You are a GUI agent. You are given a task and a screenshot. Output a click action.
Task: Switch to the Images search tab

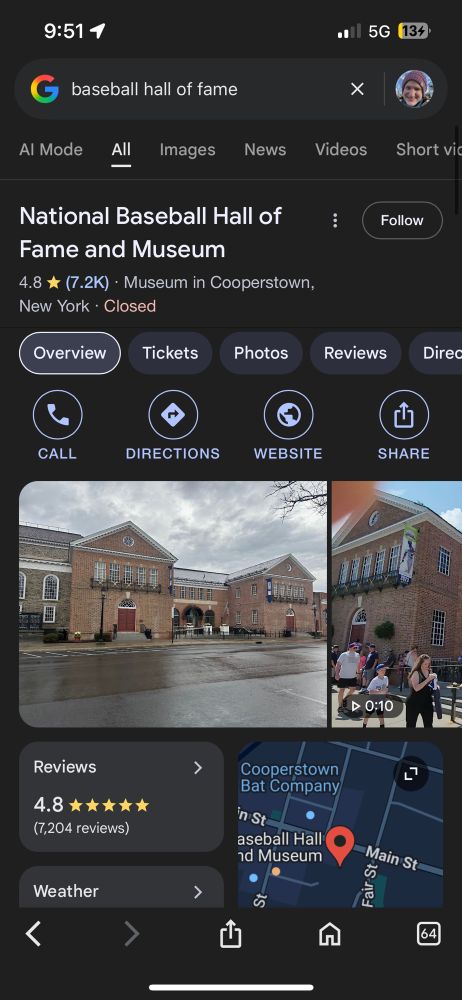[x=187, y=150]
